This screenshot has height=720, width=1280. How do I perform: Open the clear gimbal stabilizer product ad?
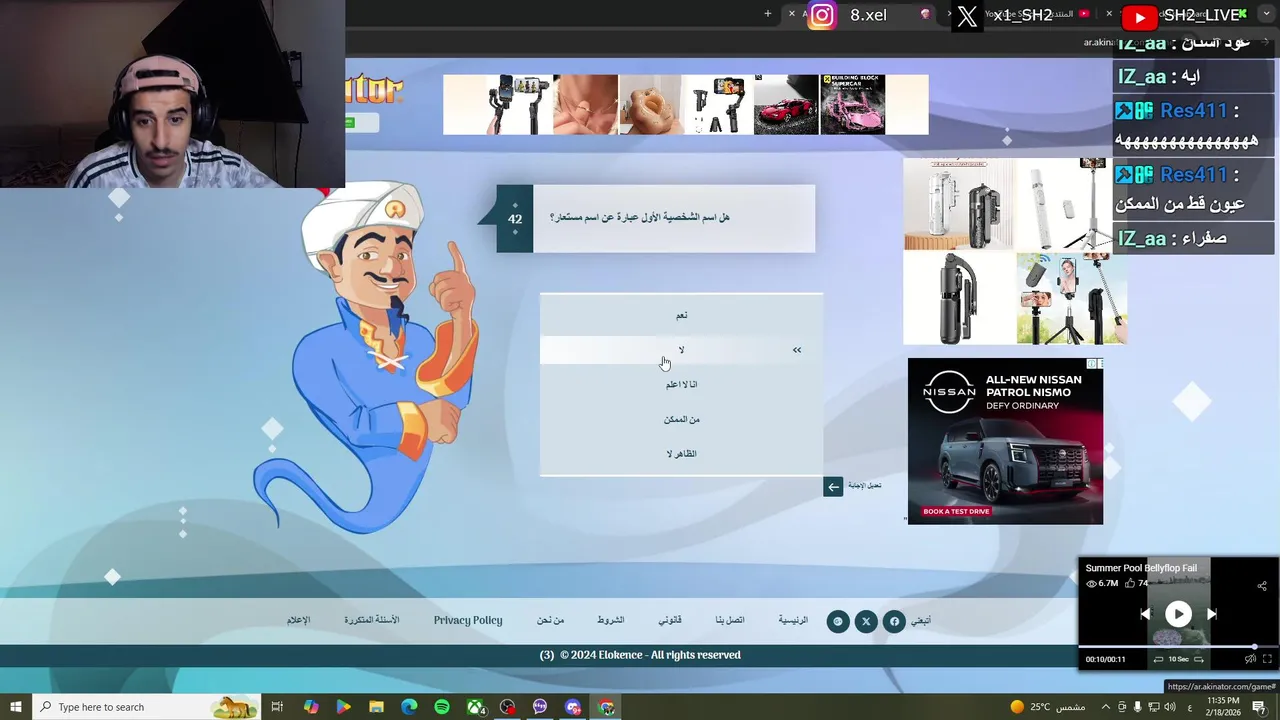pyautogui.click(x=958, y=204)
